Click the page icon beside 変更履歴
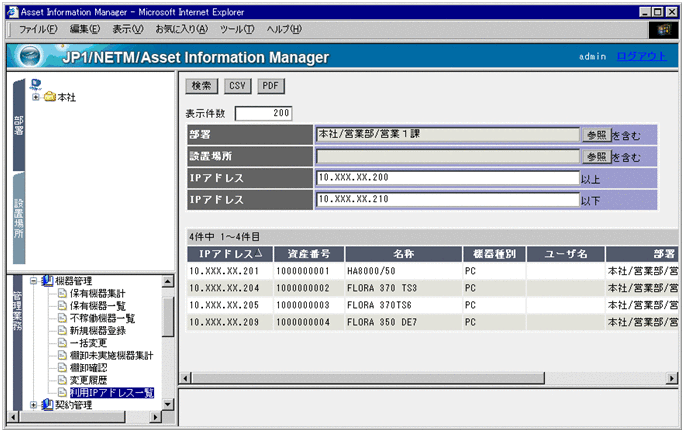685x433 pixels. (61, 380)
